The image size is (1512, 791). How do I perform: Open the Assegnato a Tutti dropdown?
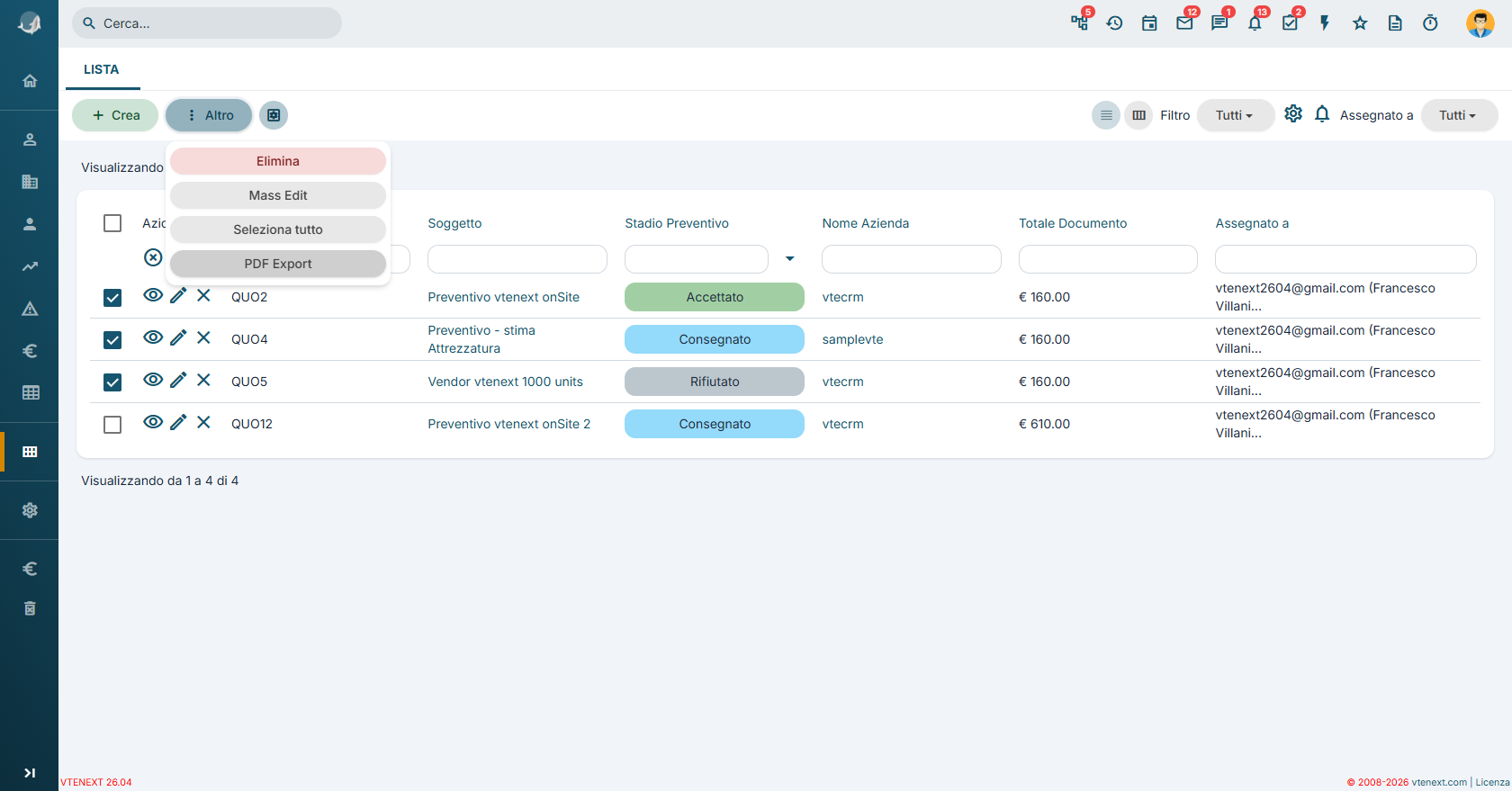tap(1459, 115)
